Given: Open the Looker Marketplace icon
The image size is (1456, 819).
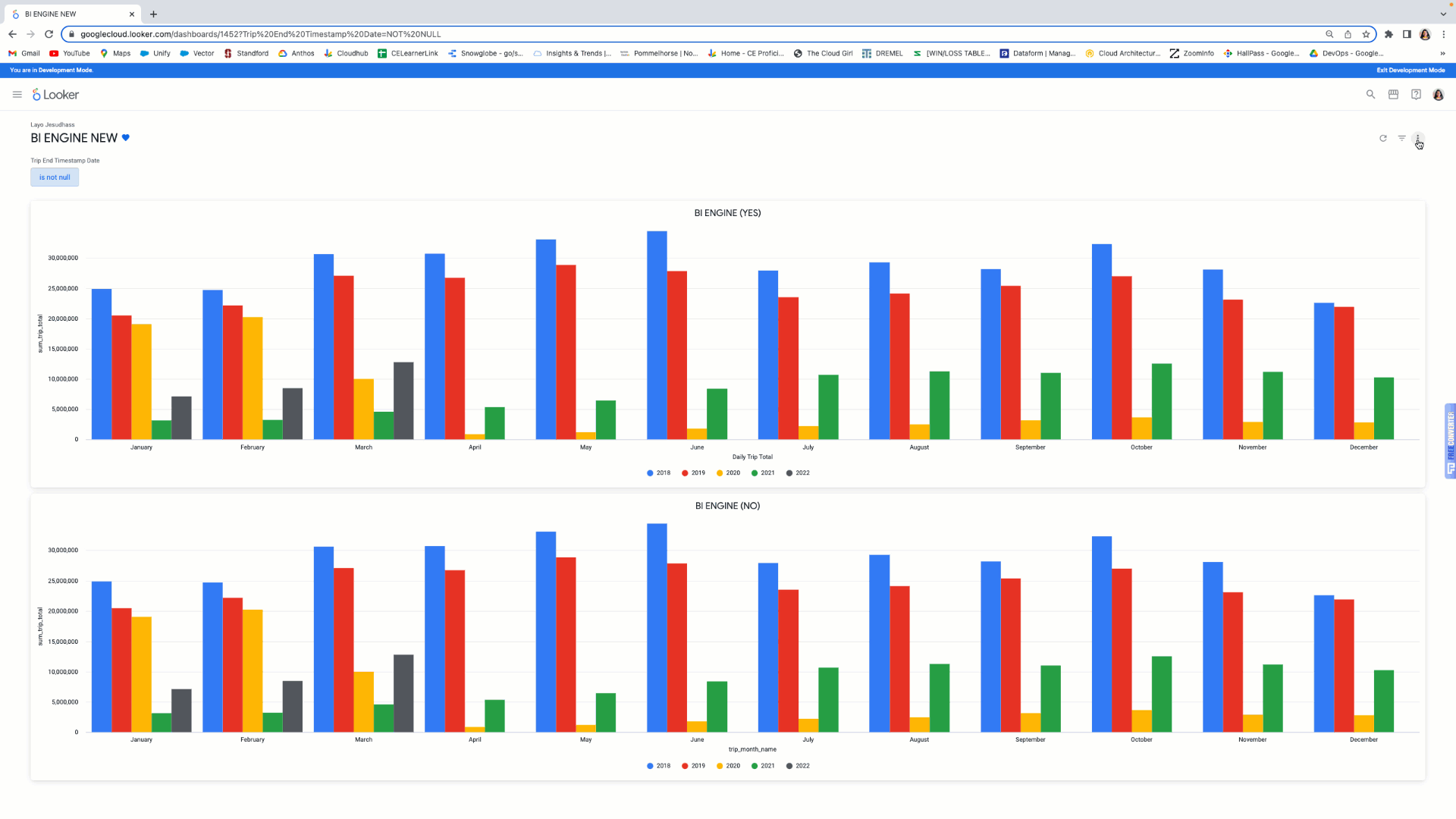Looking at the screenshot, I should pos(1393,95).
